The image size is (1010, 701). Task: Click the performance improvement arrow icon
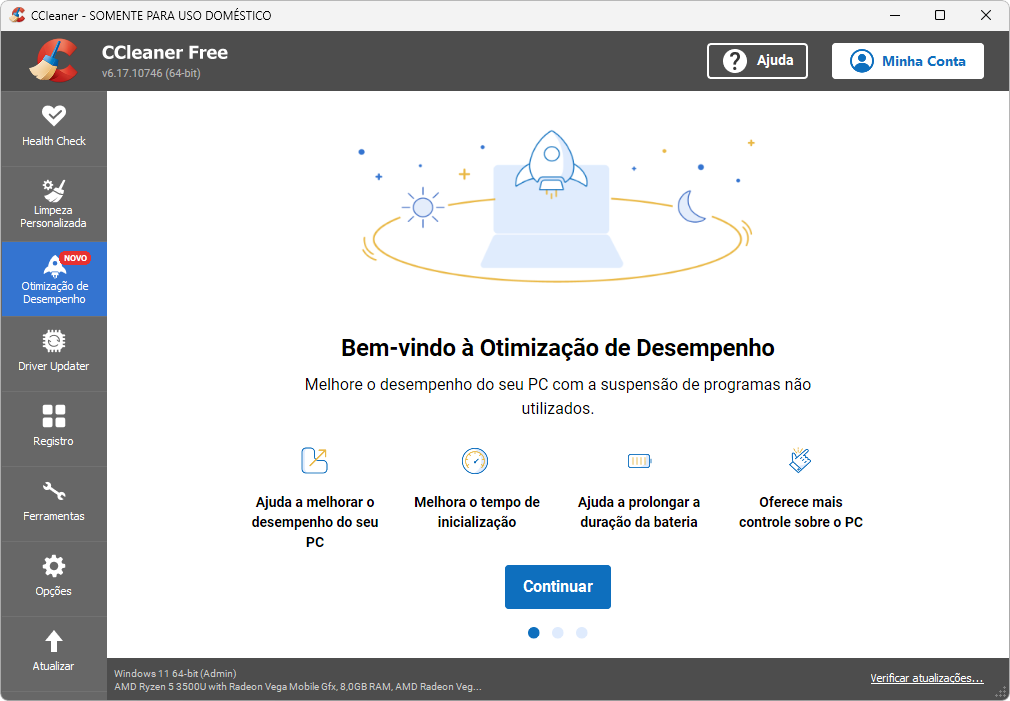click(x=314, y=461)
